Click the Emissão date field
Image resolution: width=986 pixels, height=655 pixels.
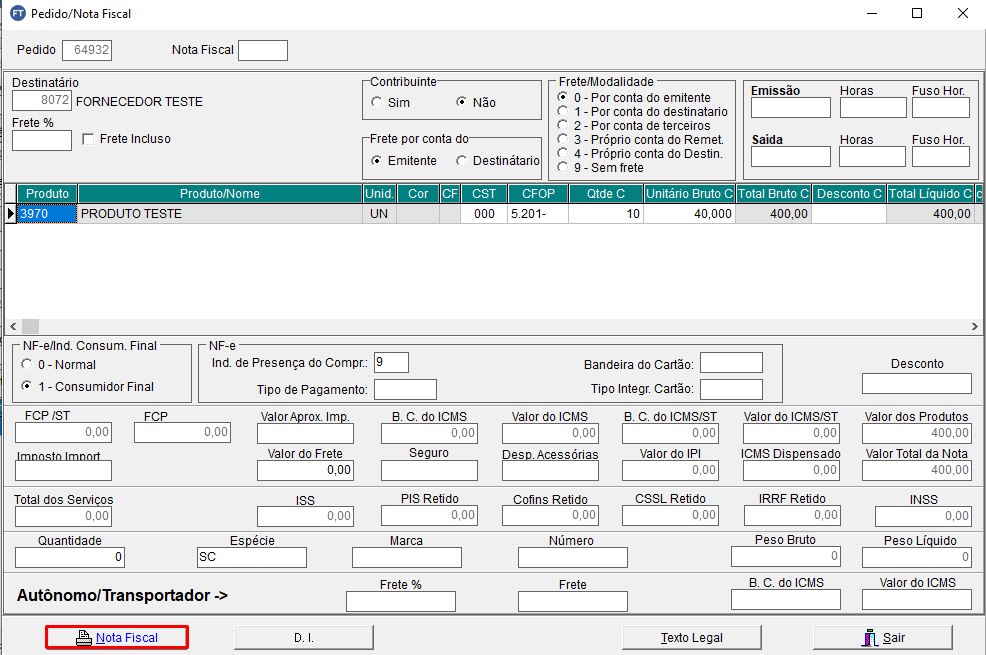tap(790, 108)
